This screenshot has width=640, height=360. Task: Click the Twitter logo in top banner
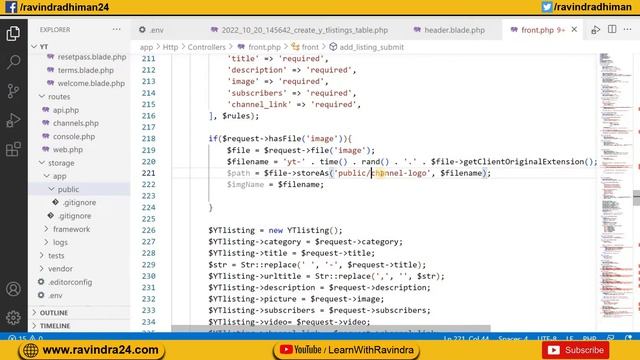coord(547,7)
